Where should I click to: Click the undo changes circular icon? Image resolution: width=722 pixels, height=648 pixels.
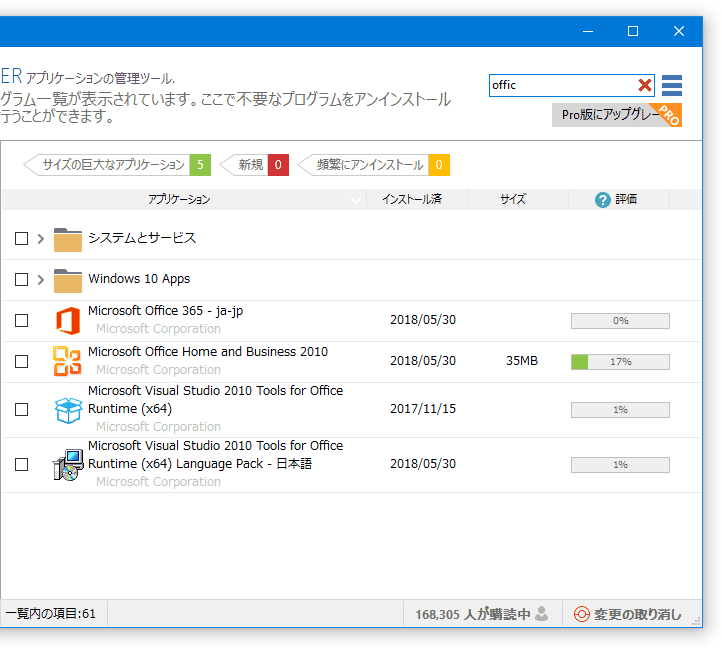pyautogui.click(x=582, y=614)
